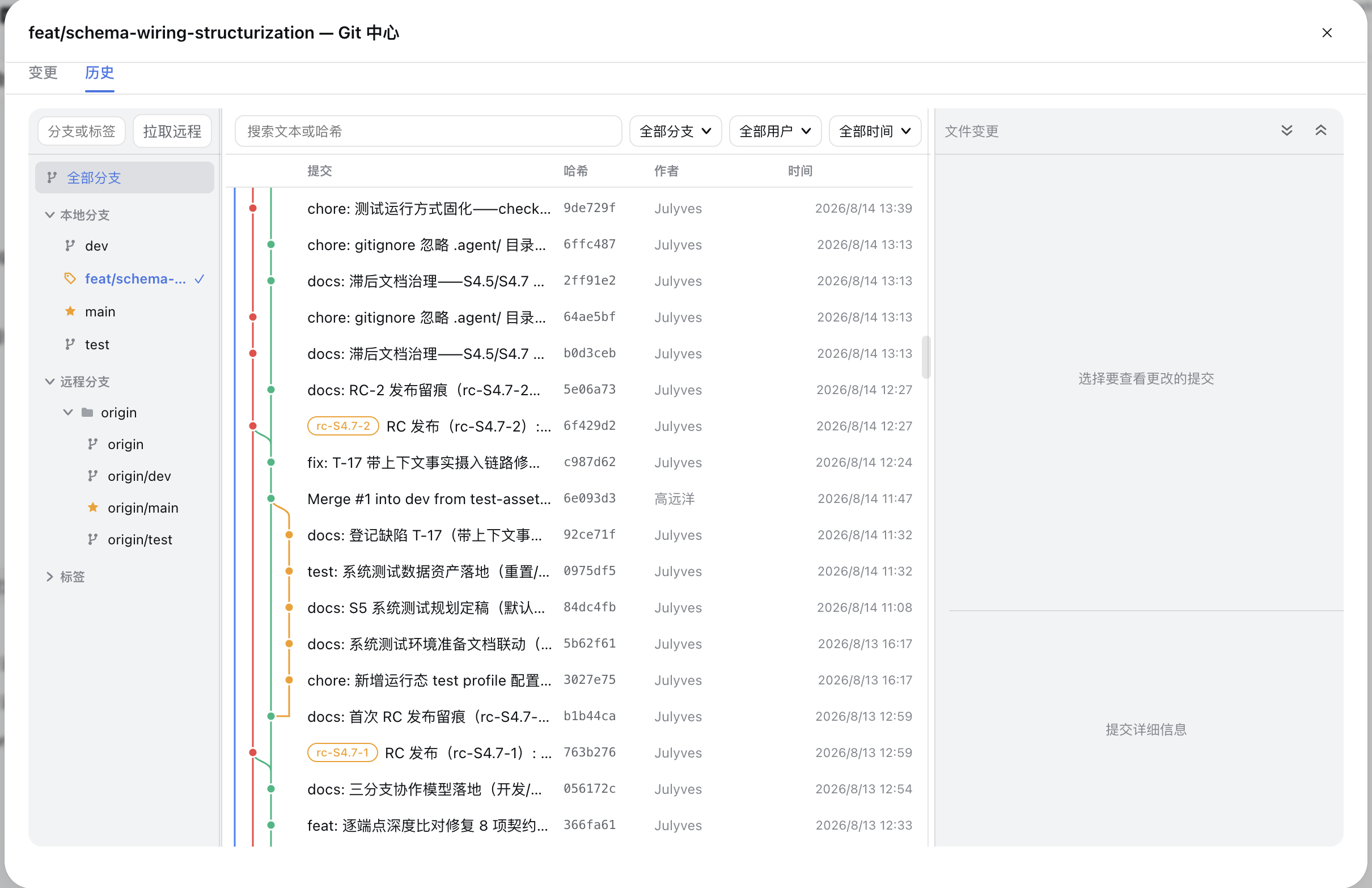Select the main local branch
The height and width of the screenshot is (888, 1372).
(125, 311)
